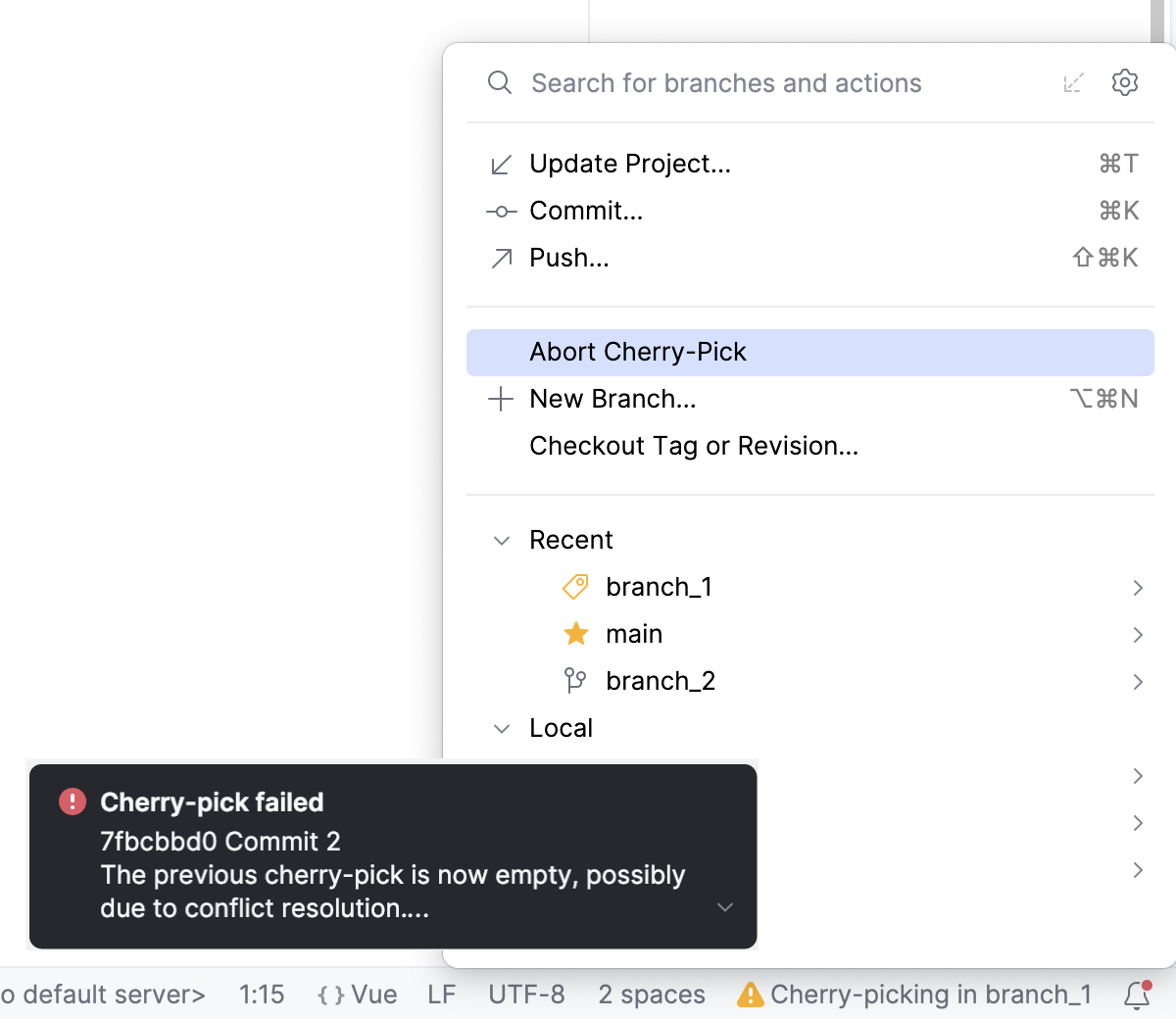1176x1019 pixels.
Task: Click the plus icon beside New Branch
Action: 501,399
